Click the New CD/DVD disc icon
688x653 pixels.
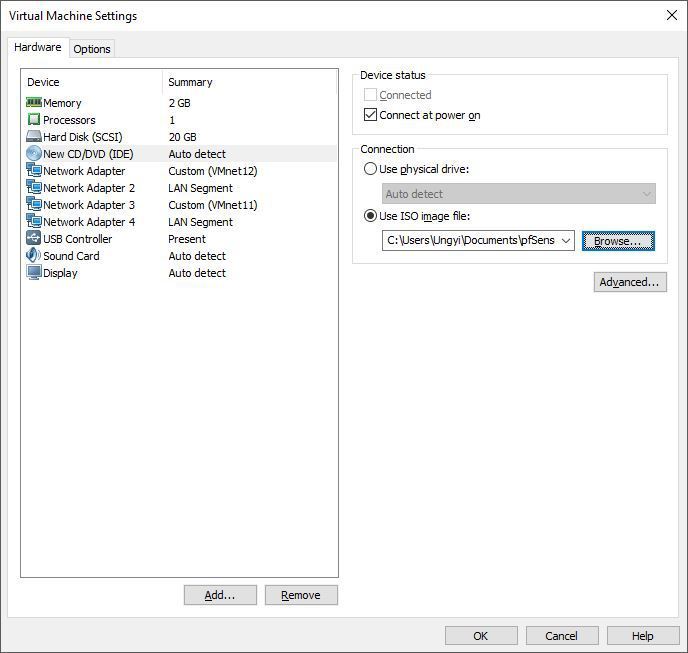[x=34, y=153]
